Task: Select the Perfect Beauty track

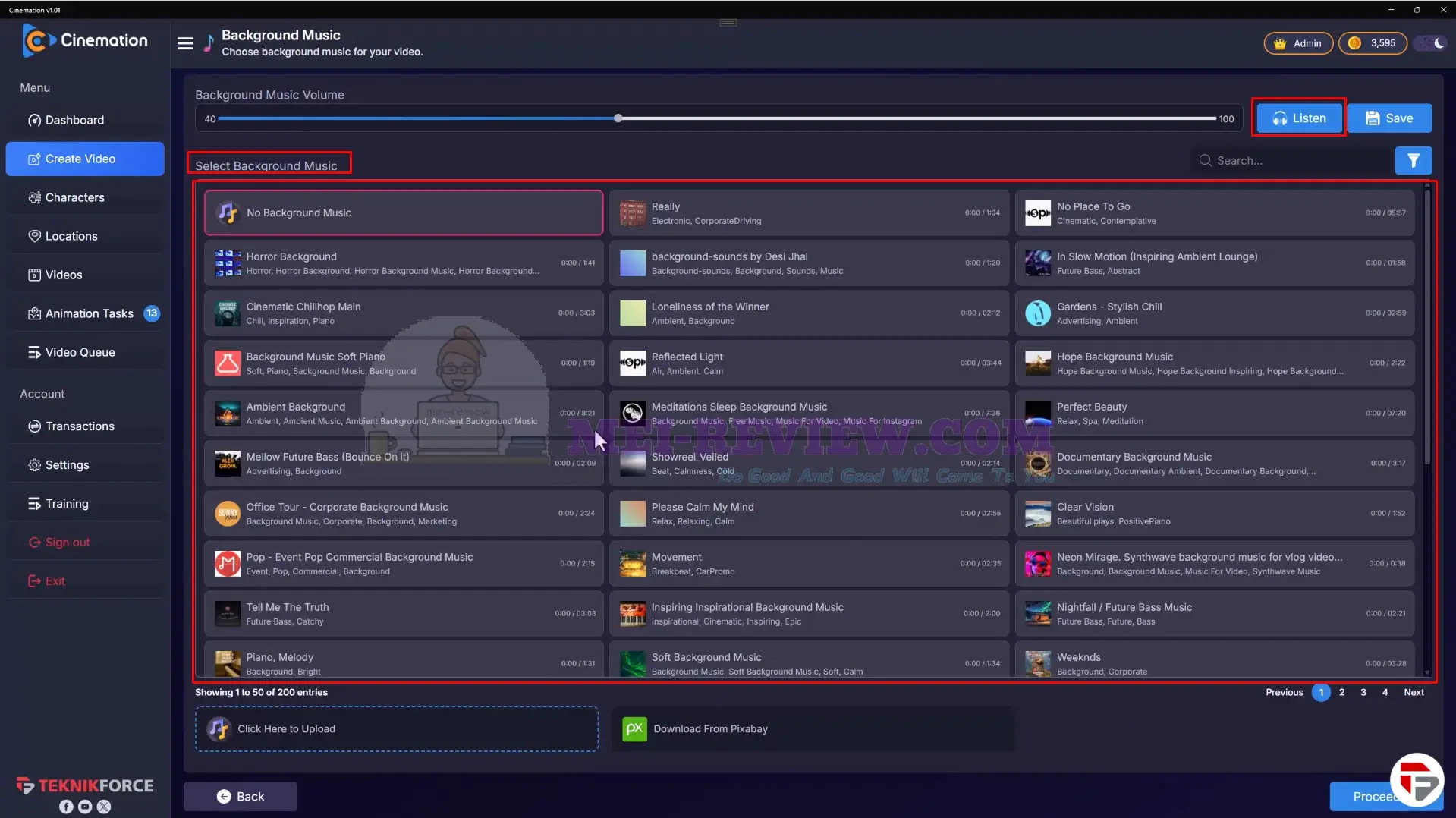Action: pos(1215,414)
